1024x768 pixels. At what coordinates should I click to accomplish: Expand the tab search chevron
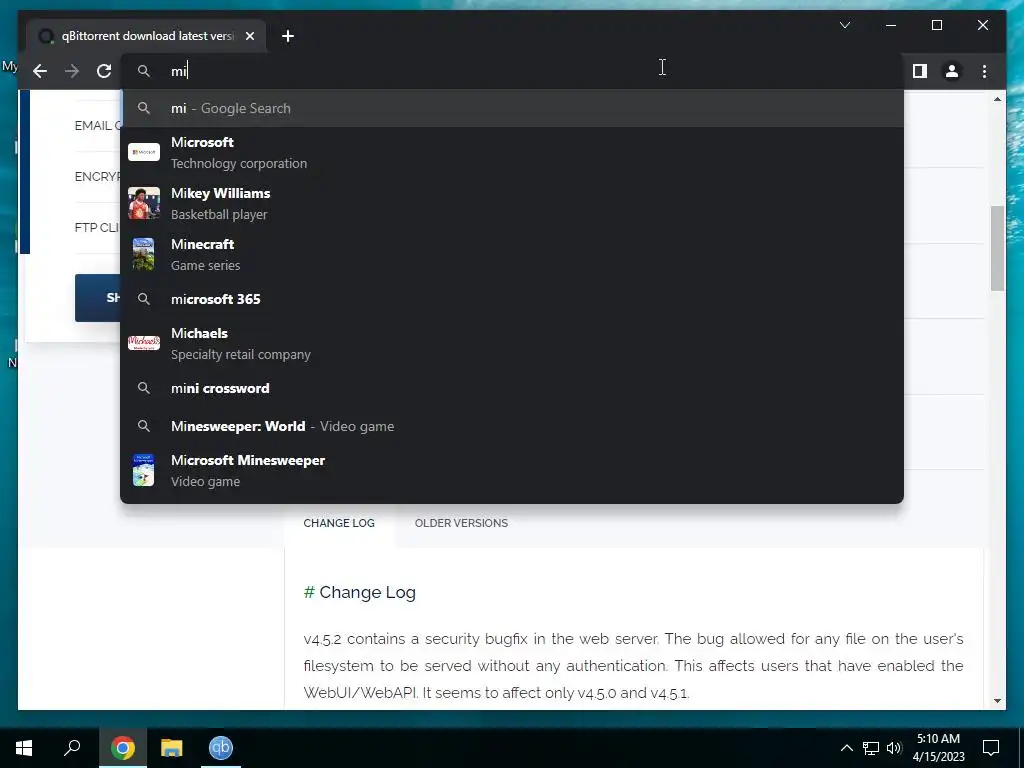coord(844,25)
